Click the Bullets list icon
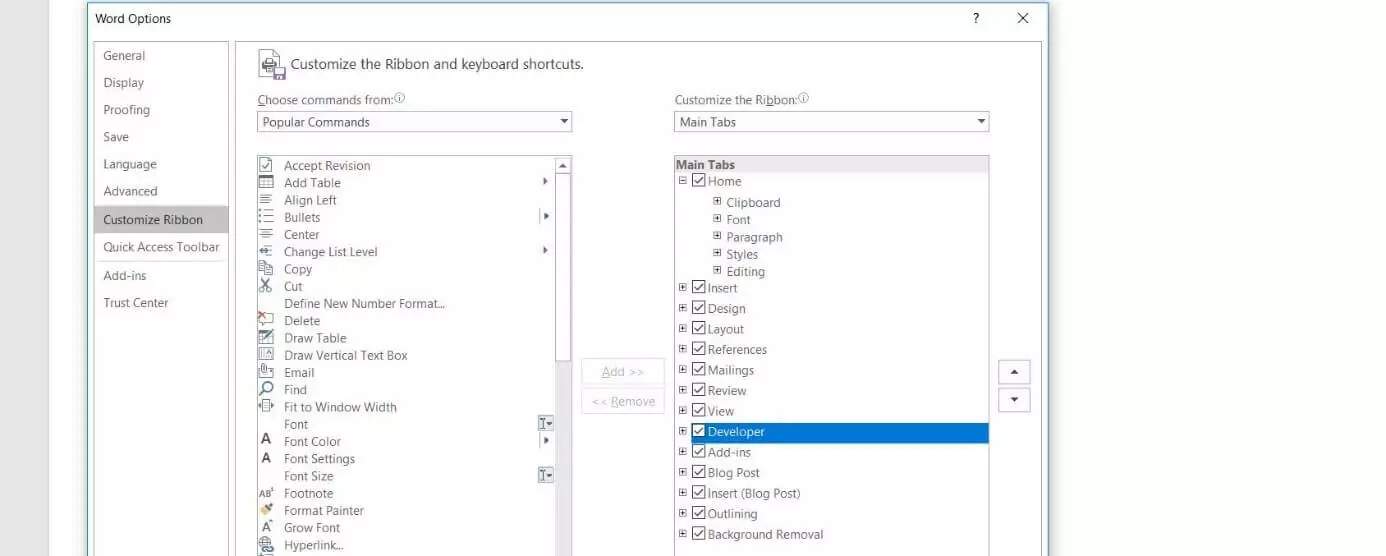 click(x=266, y=217)
